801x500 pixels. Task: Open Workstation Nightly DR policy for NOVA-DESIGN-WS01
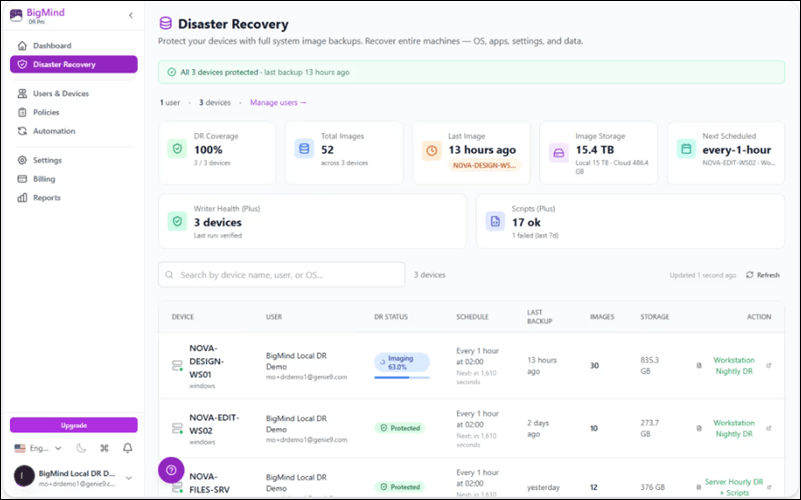click(734, 366)
